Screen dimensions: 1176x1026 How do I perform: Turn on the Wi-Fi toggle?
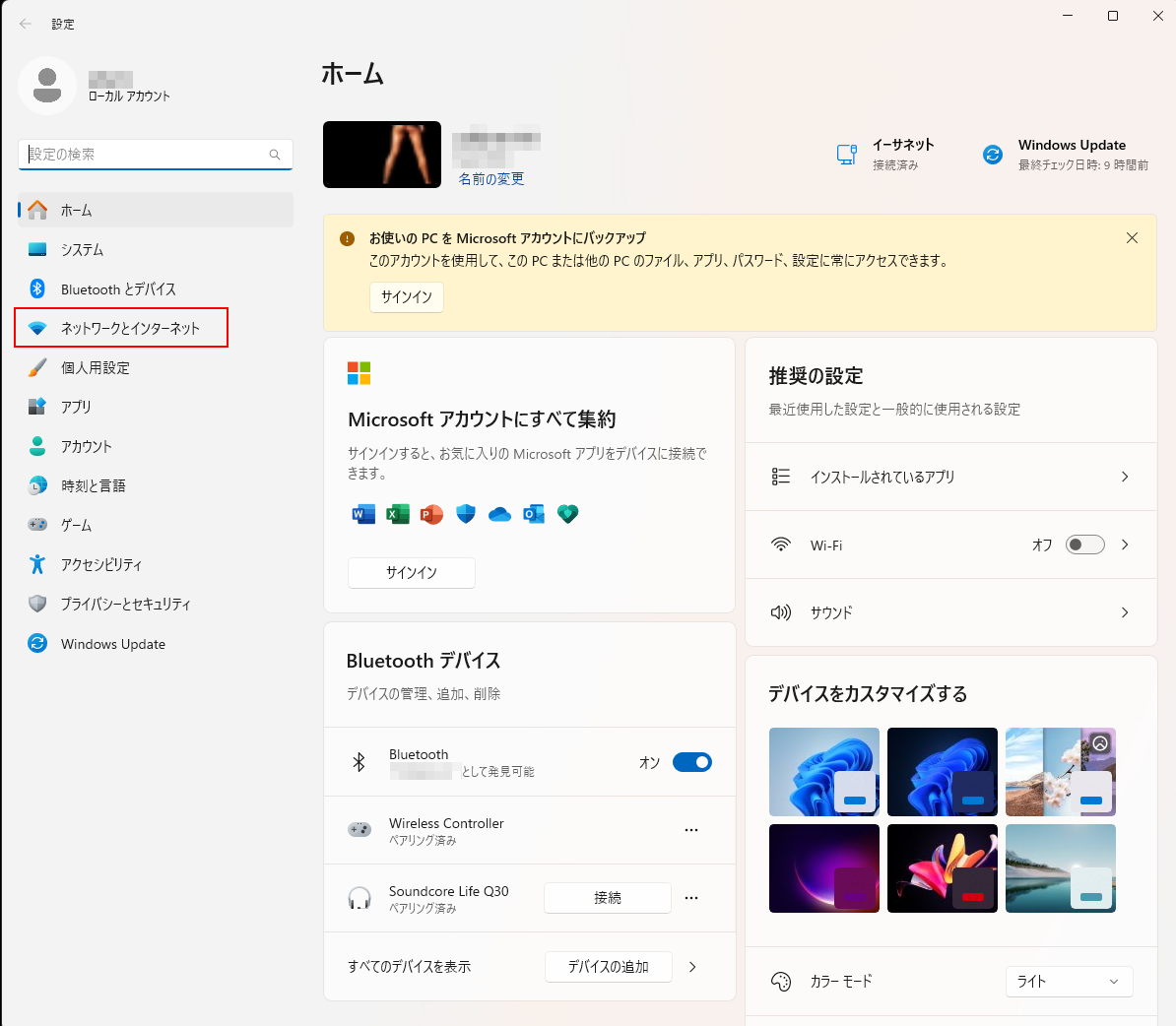[1084, 545]
